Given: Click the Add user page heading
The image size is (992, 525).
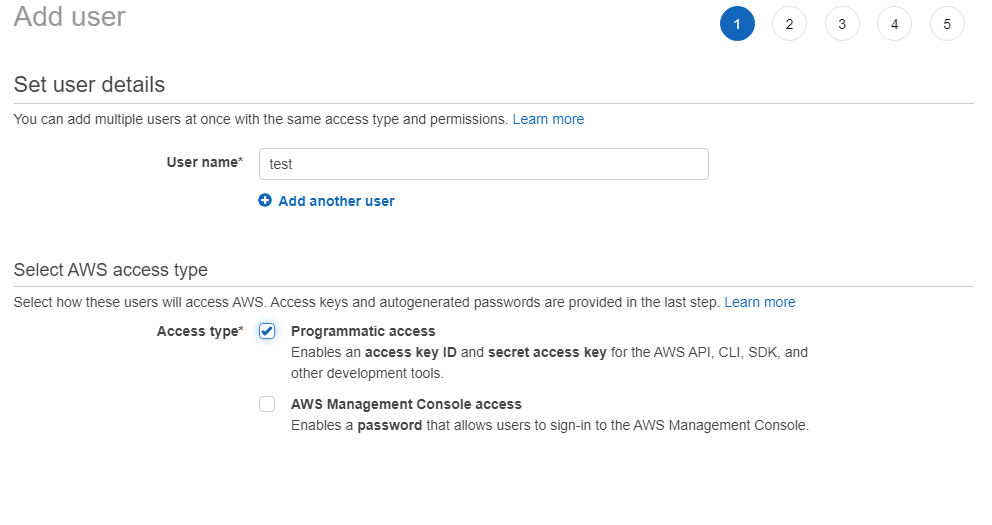Looking at the screenshot, I should (x=70, y=17).
